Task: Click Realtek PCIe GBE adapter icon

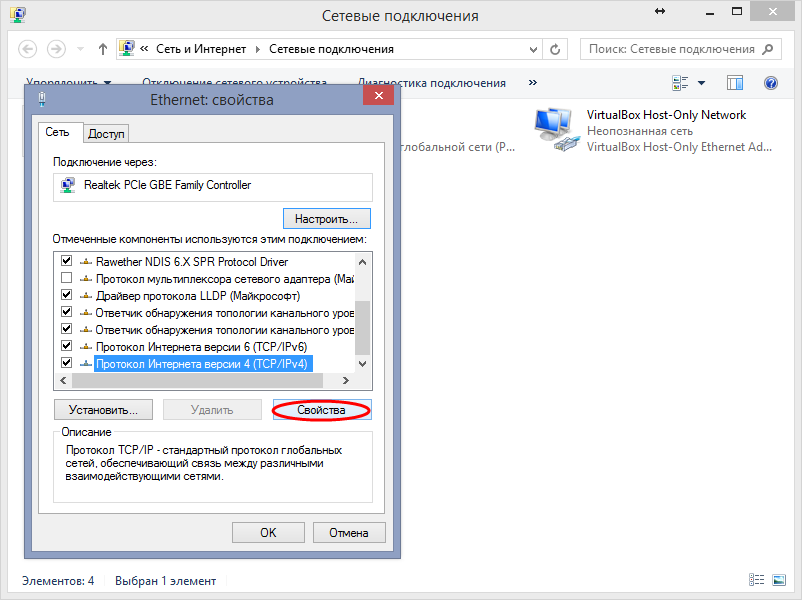Action: tap(68, 185)
